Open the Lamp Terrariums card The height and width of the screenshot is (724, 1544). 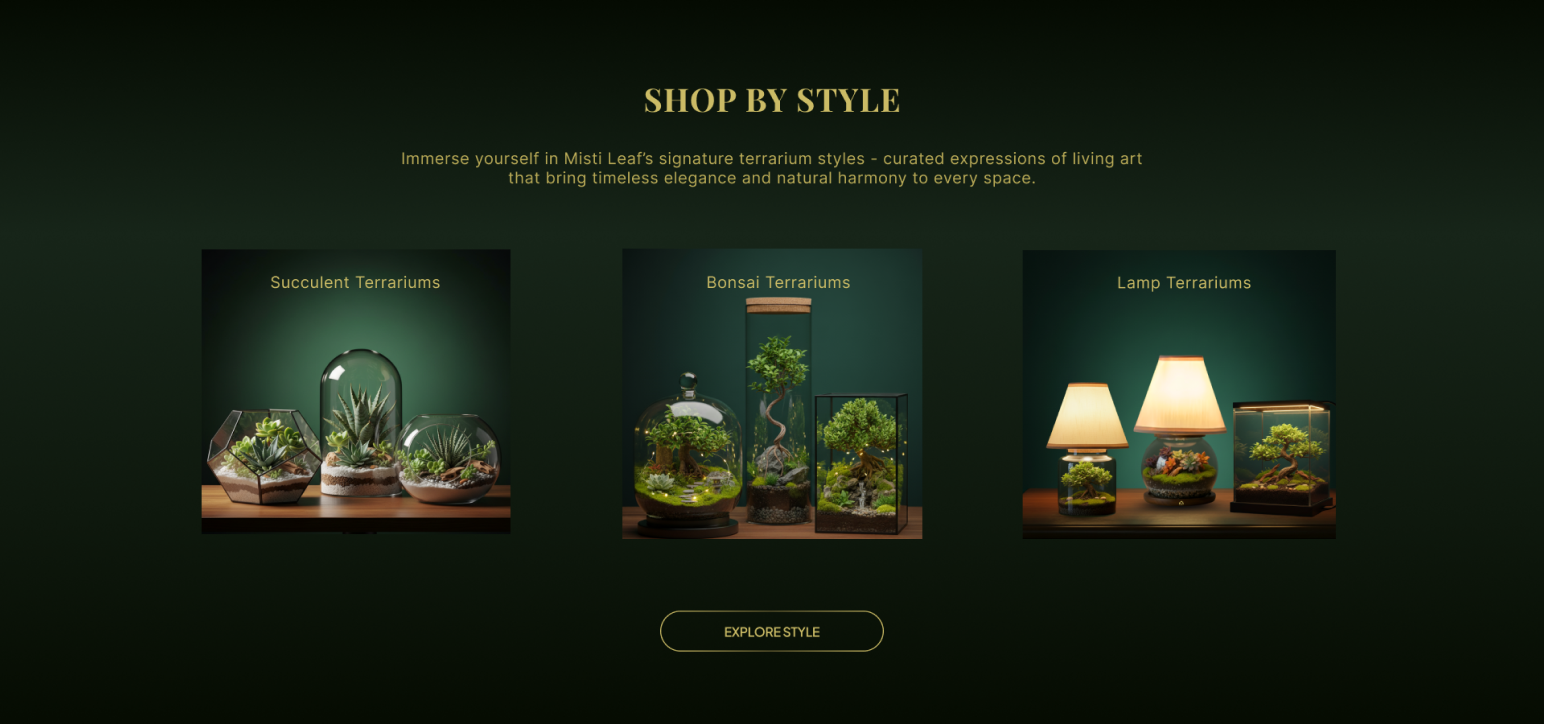1179,394
